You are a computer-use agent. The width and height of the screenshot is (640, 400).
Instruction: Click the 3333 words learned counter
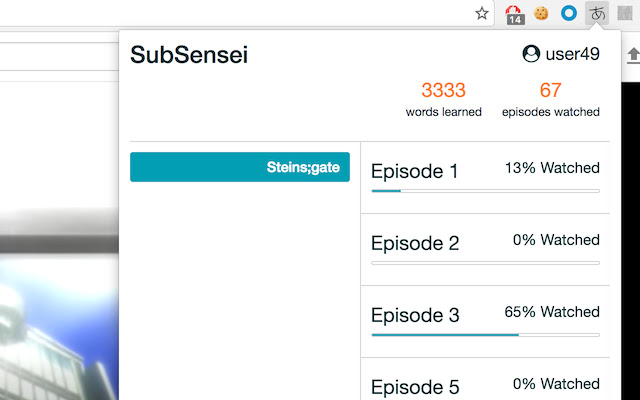click(x=443, y=91)
